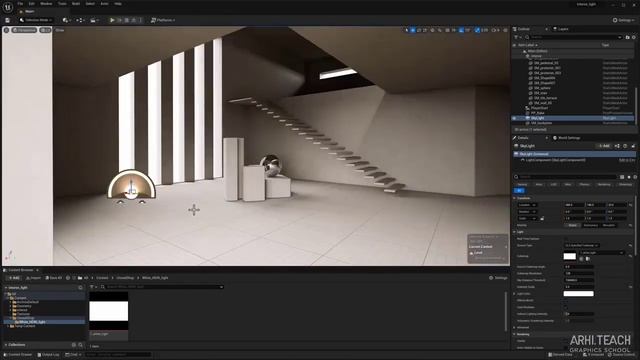Image resolution: width=640 pixels, height=360 pixels.
Task: Open the Platforms dropdown
Action: 163,20
